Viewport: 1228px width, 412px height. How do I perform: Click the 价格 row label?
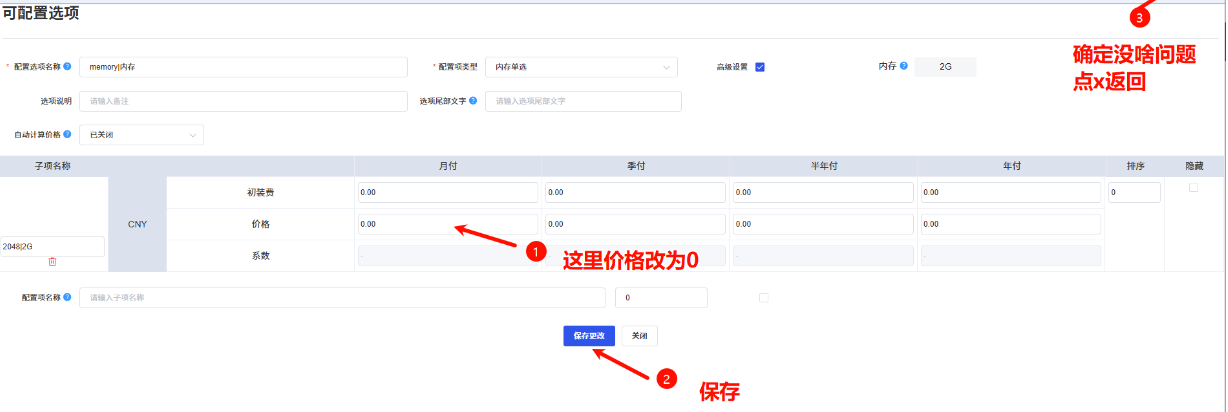(260, 224)
